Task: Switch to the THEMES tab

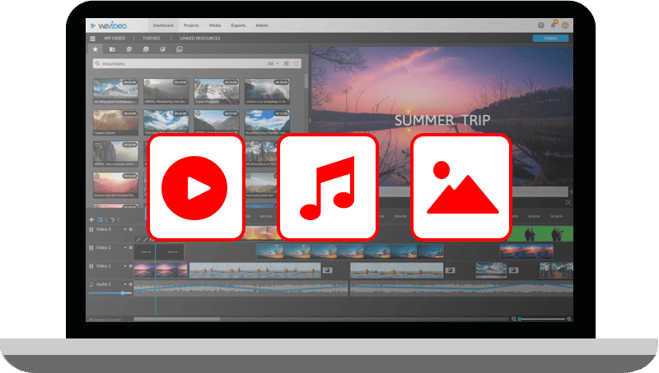Action: [x=151, y=38]
